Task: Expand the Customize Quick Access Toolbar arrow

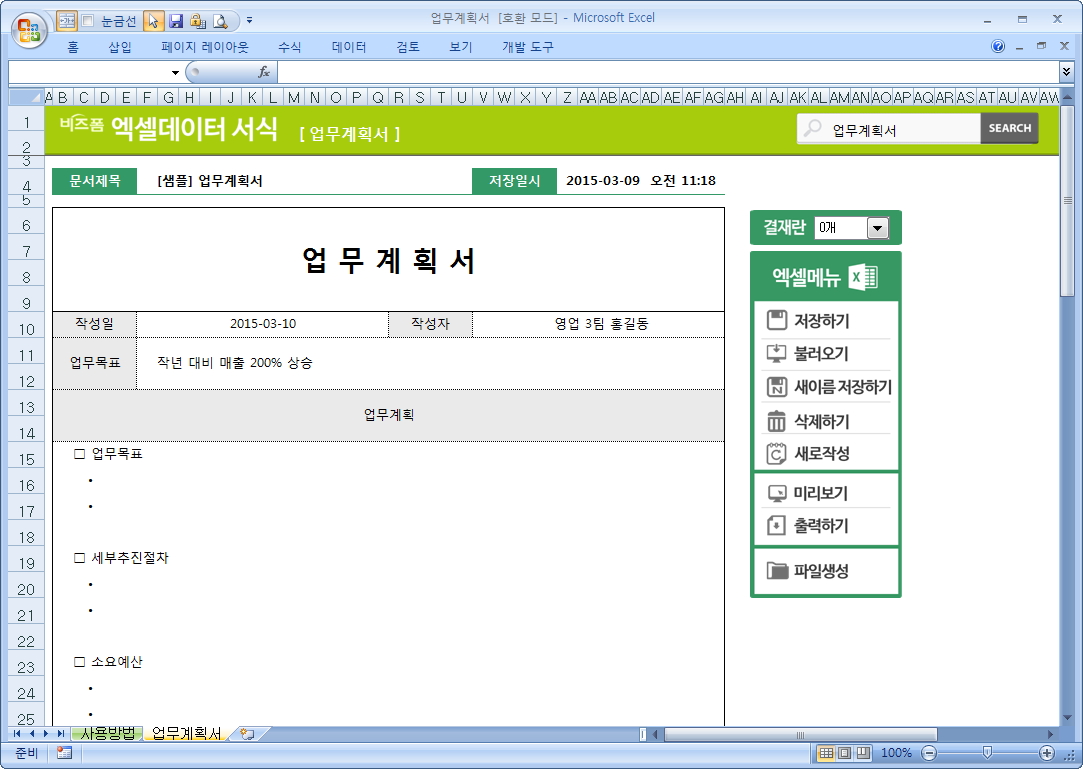Action: 249,21
